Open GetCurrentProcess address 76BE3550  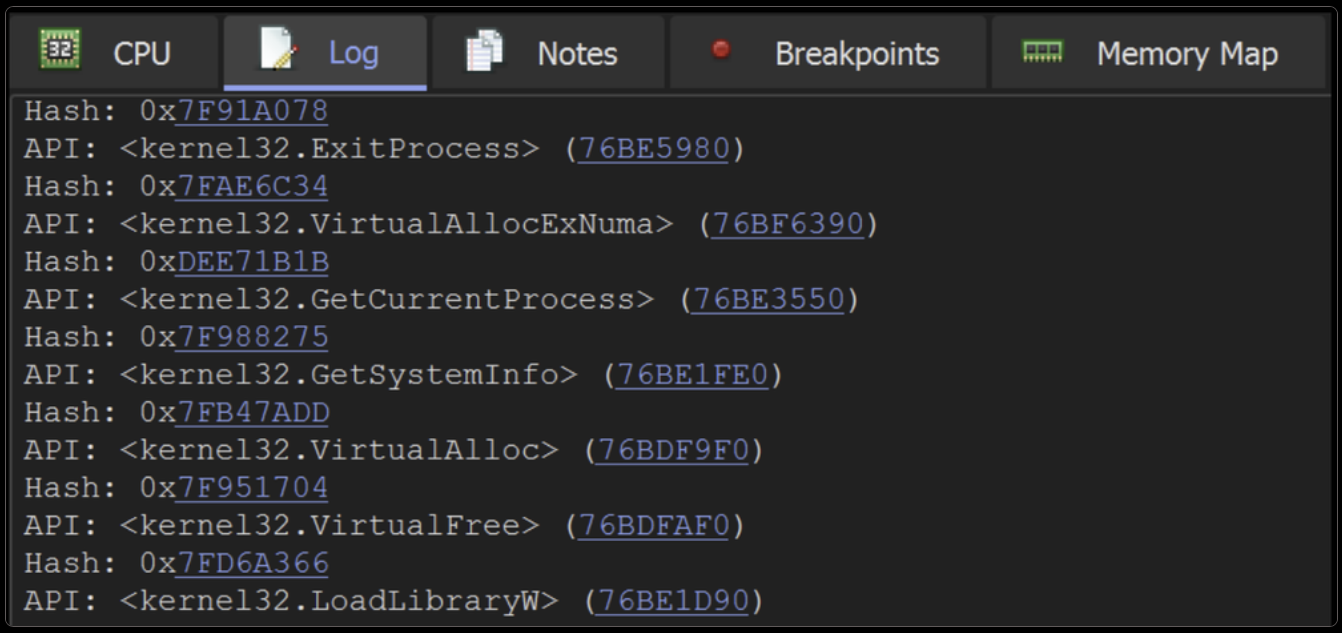tap(768, 299)
